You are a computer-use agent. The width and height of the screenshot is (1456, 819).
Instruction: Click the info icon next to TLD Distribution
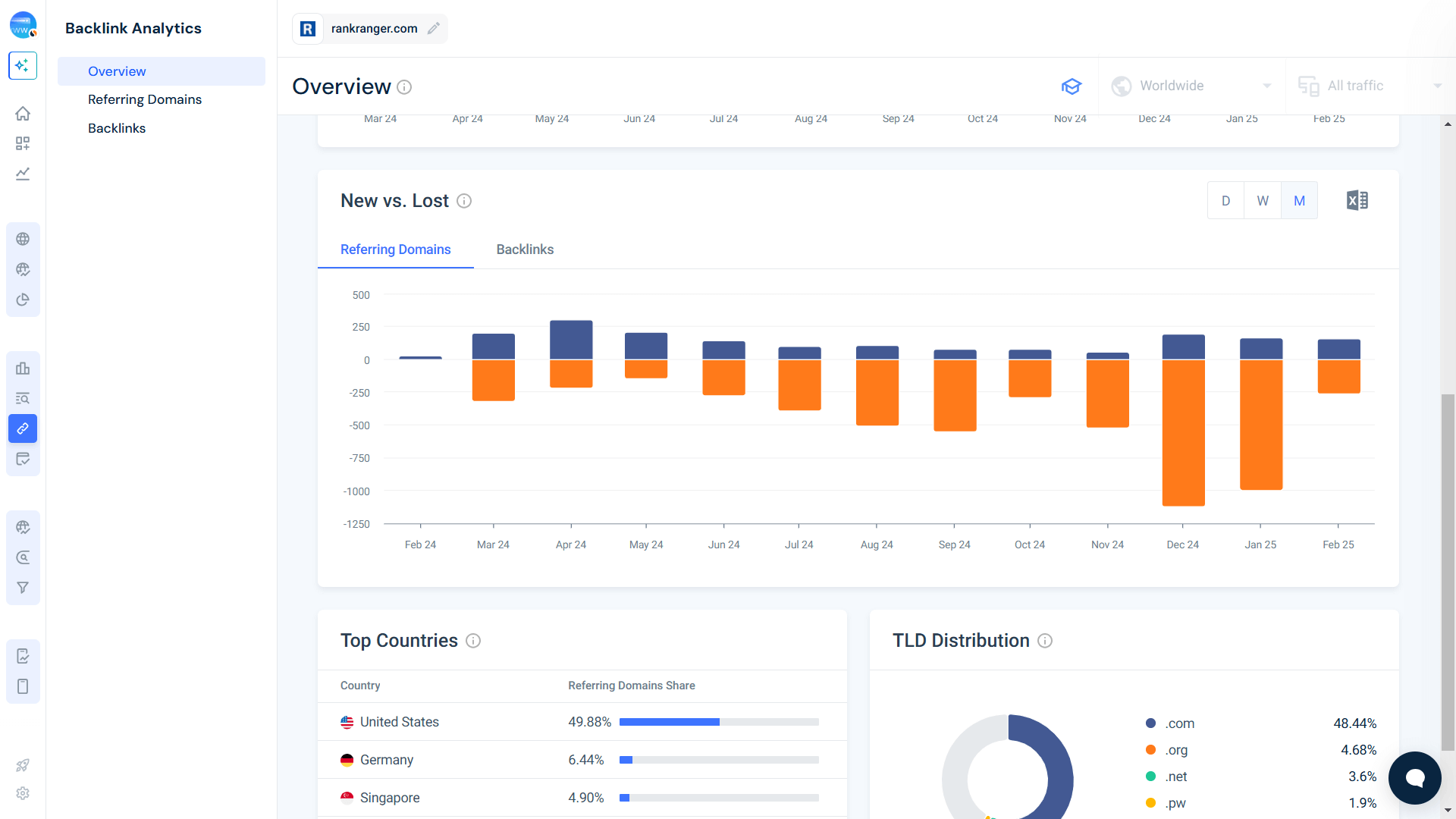pos(1045,641)
